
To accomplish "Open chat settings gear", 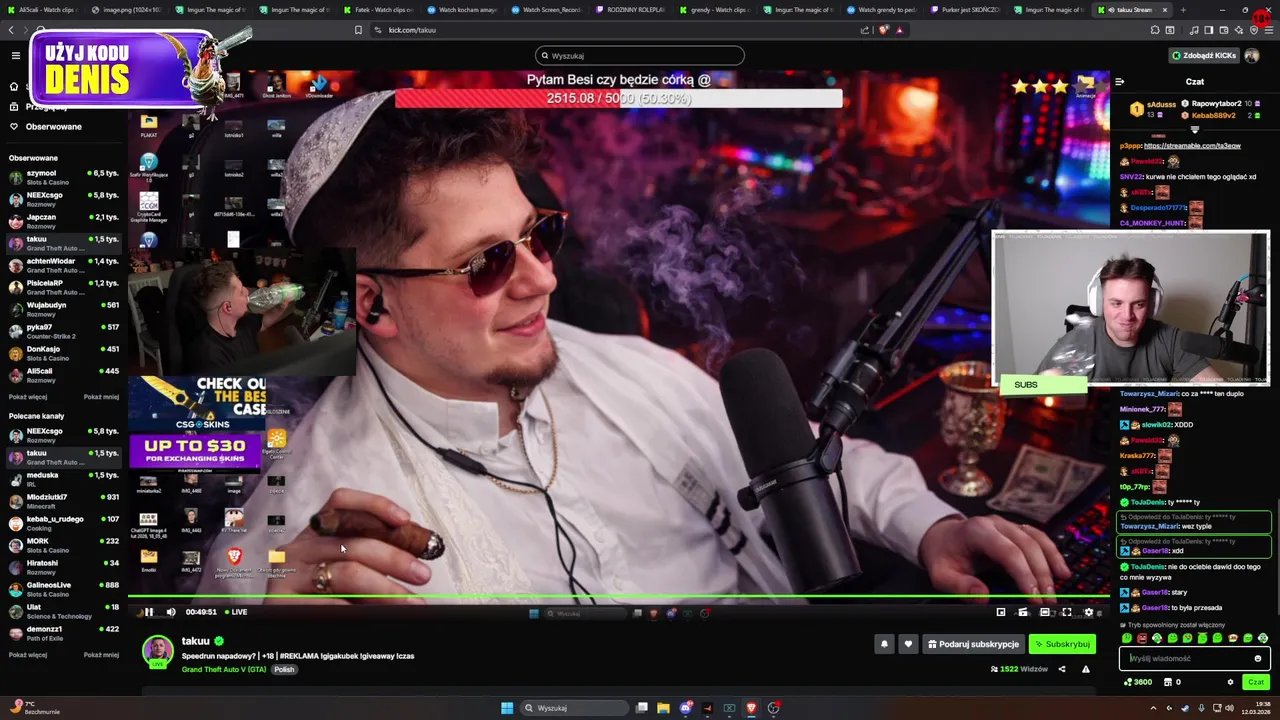I will [x=1230, y=682].
